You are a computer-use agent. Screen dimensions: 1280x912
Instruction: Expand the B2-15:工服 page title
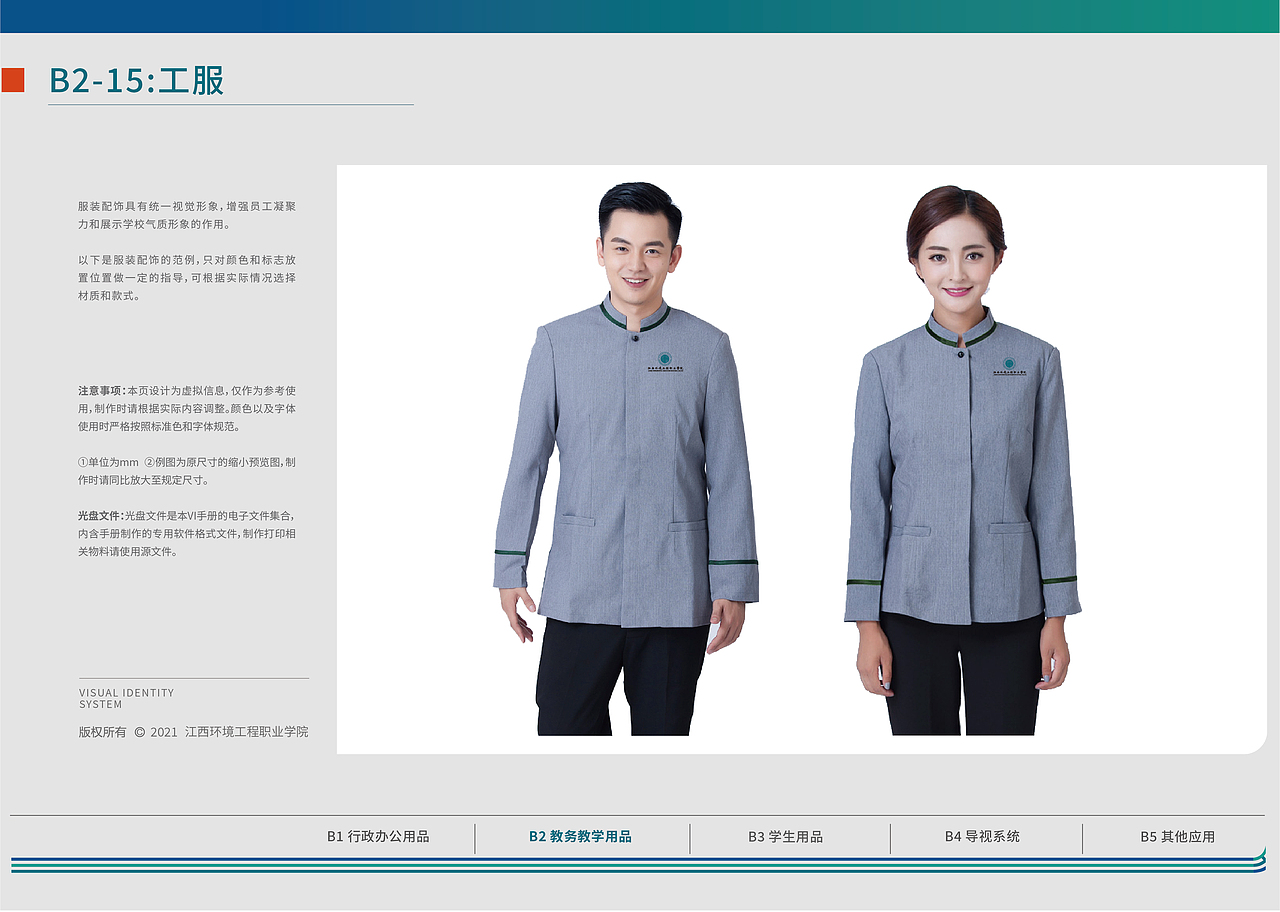click(x=139, y=80)
